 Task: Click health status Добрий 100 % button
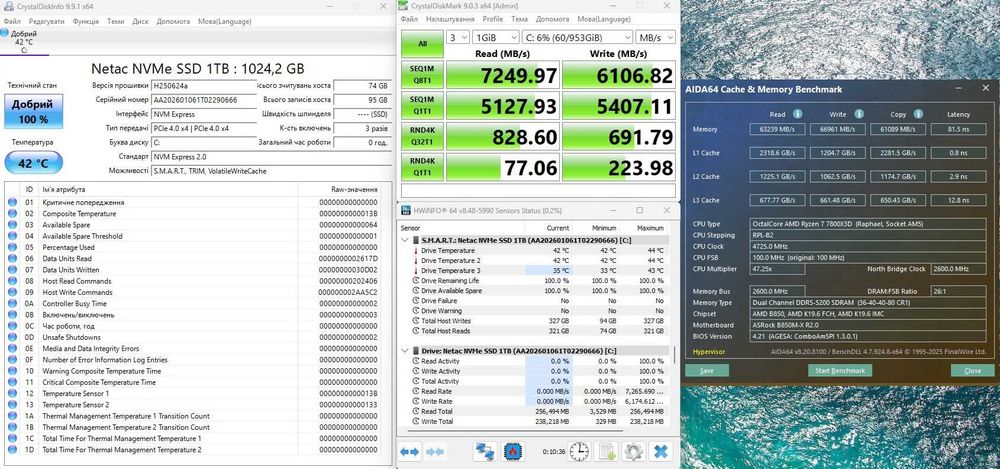click(x=34, y=111)
